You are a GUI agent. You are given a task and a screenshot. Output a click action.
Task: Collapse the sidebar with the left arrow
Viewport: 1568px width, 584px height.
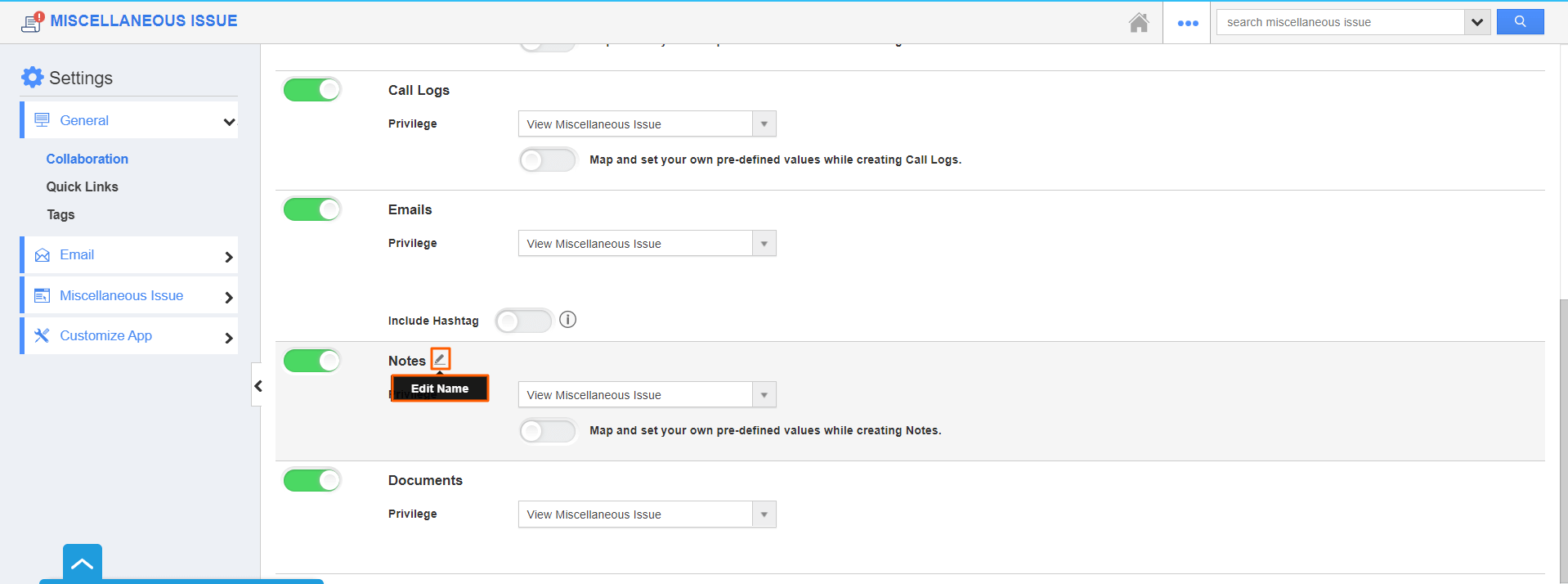tap(258, 385)
